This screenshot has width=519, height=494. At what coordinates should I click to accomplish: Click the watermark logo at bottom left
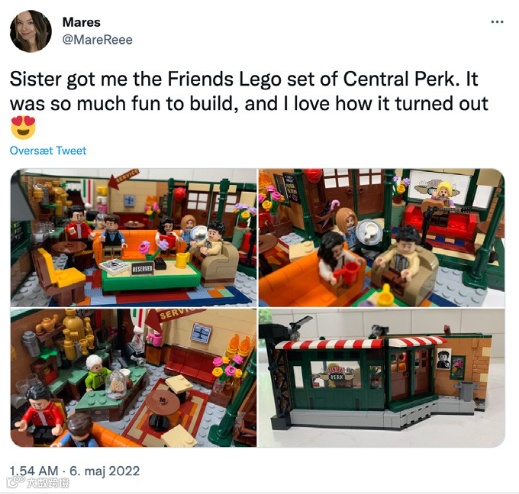39,482
